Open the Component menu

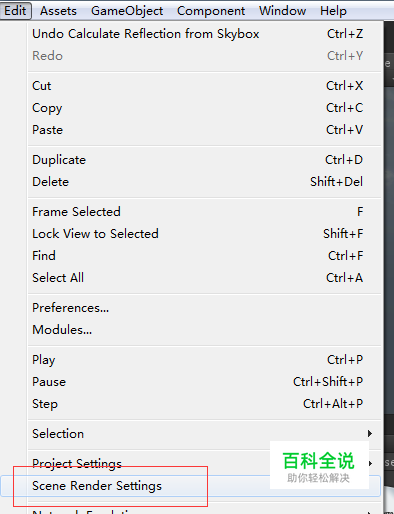tap(211, 11)
